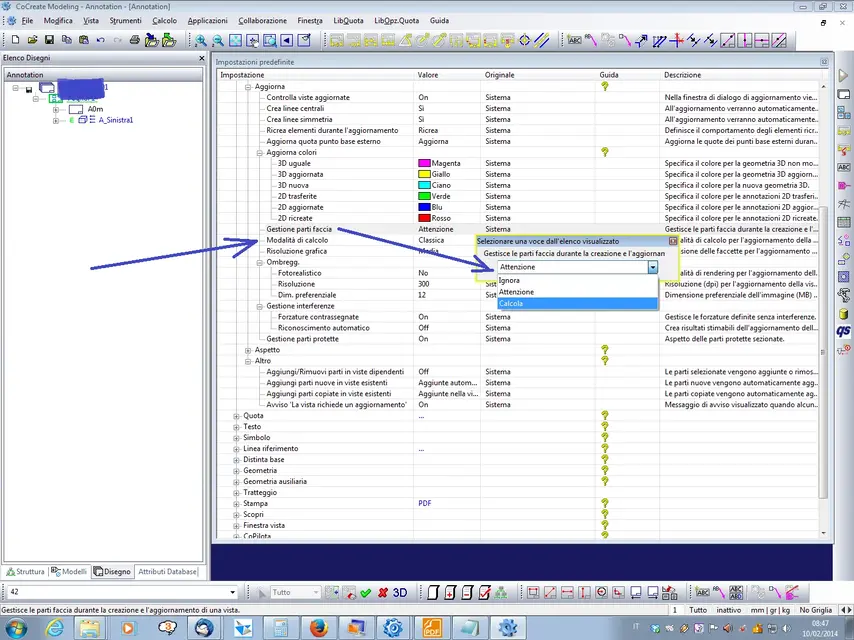Click the mm | gr | kg units status entry

coord(770,610)
